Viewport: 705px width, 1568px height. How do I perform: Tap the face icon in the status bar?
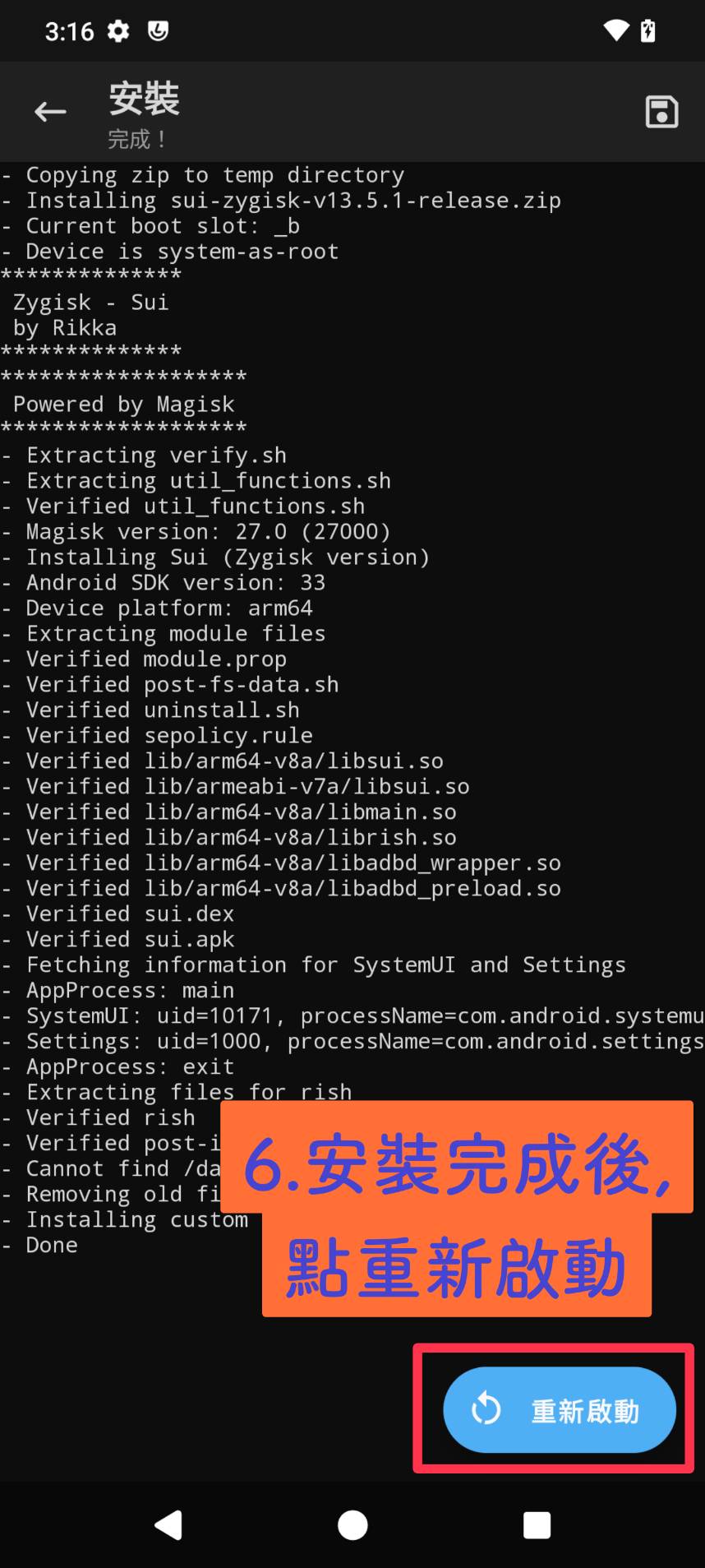tap(158, 31)
